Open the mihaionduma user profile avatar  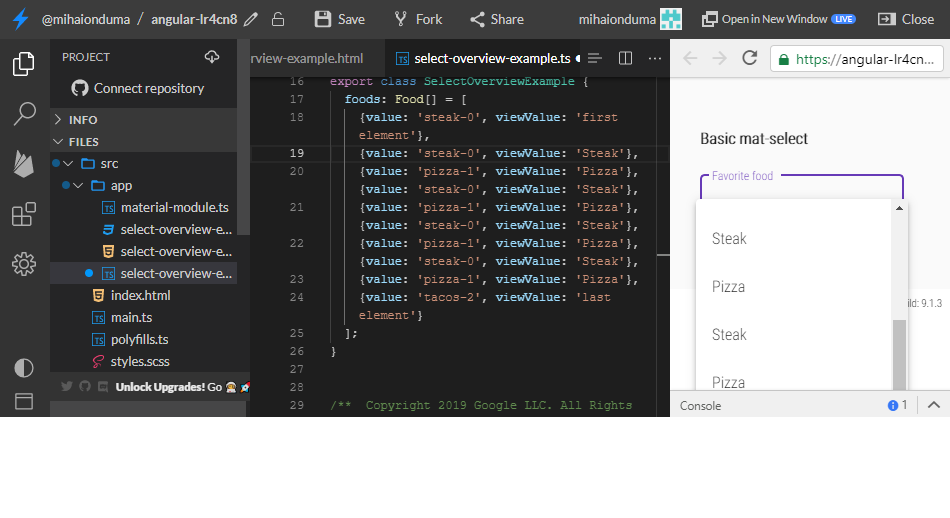(x=671, y=19)
